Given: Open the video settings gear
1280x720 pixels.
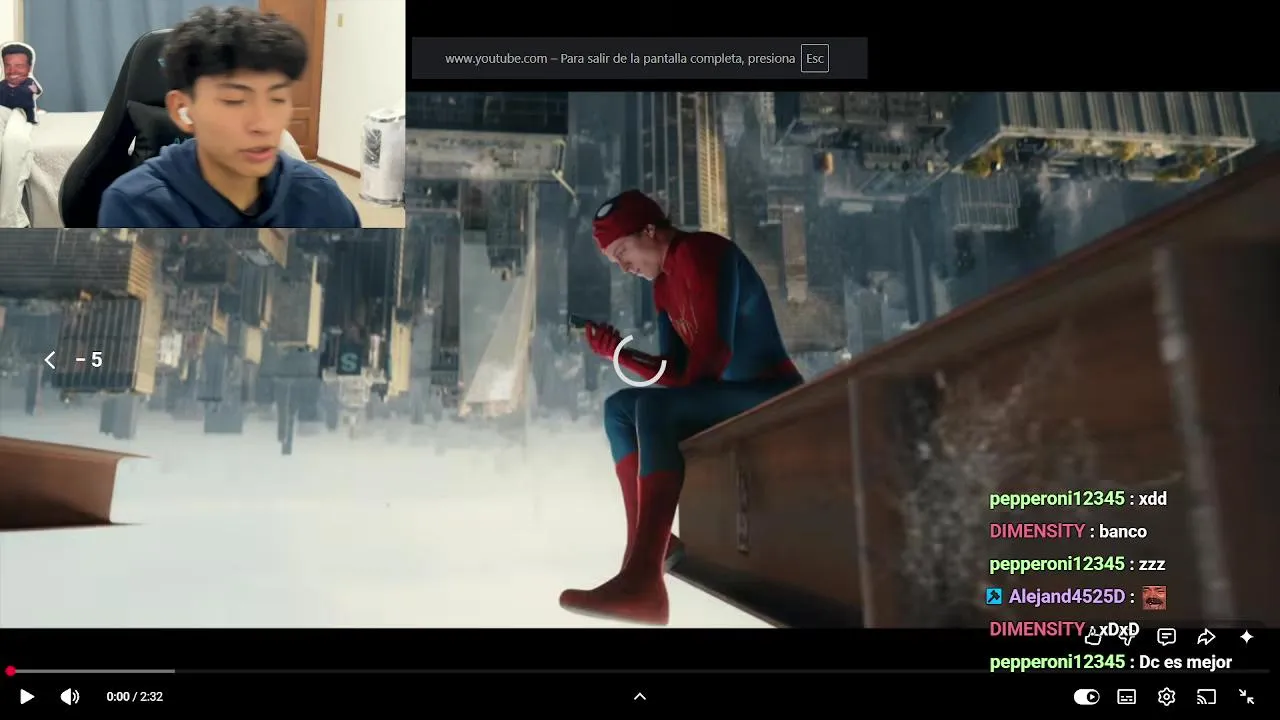Looking at the screenshot, I should pos(1166,697).
